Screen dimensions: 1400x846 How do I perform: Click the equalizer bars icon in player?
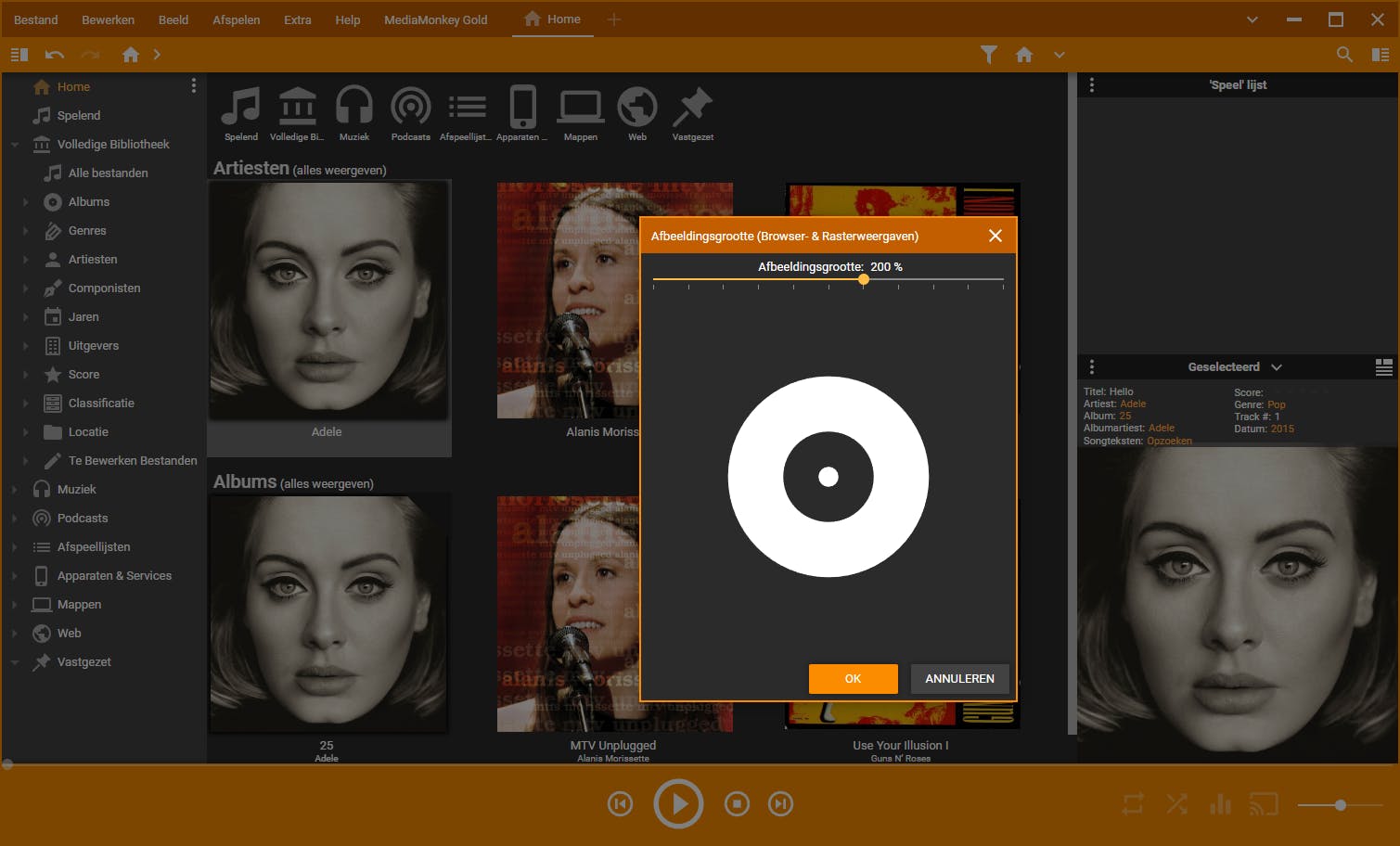(x=1220, y=803)
